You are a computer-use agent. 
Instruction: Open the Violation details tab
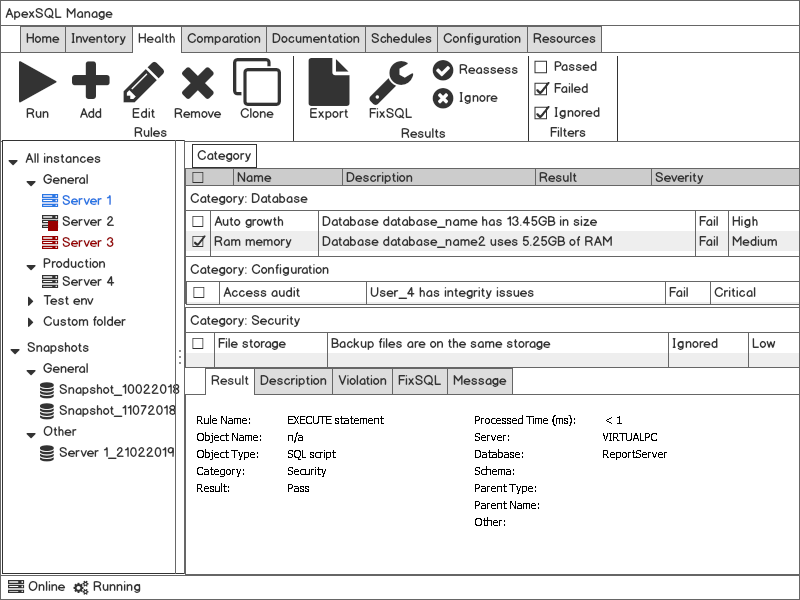tap(362, 381)
